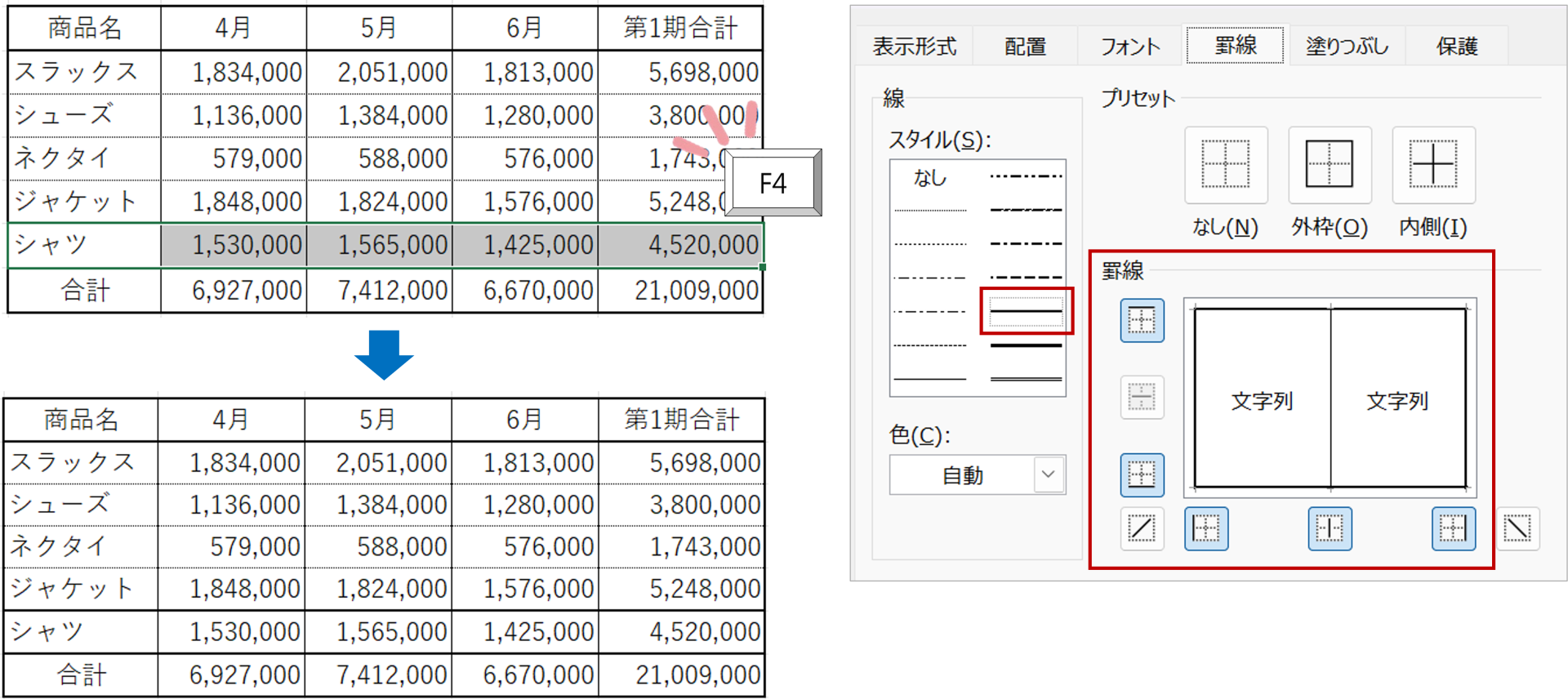This screenshot has width=1568, height=699.
Task: Select シャツ cell in the top table
Action: [84, 244]
